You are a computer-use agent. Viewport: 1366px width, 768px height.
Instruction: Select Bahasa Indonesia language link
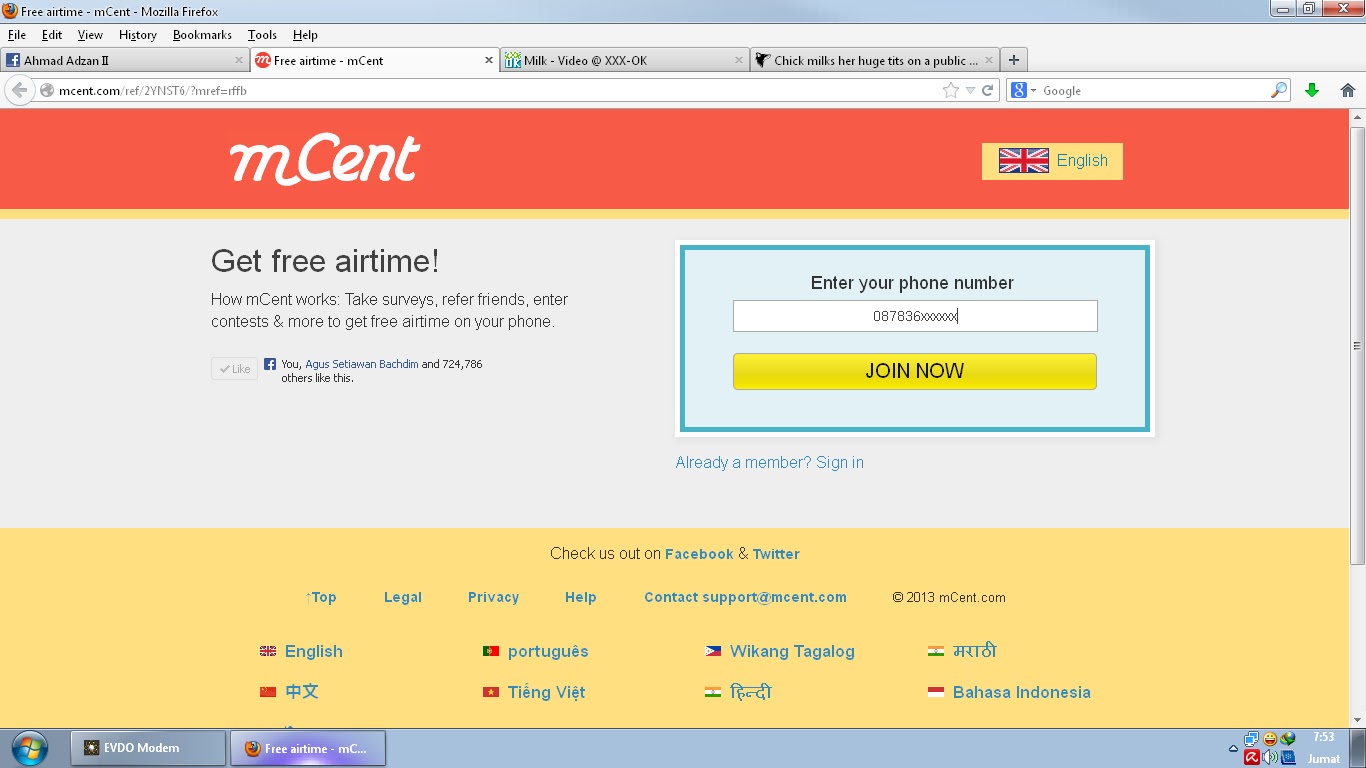pyautogui.click(x=1021, y=692)
